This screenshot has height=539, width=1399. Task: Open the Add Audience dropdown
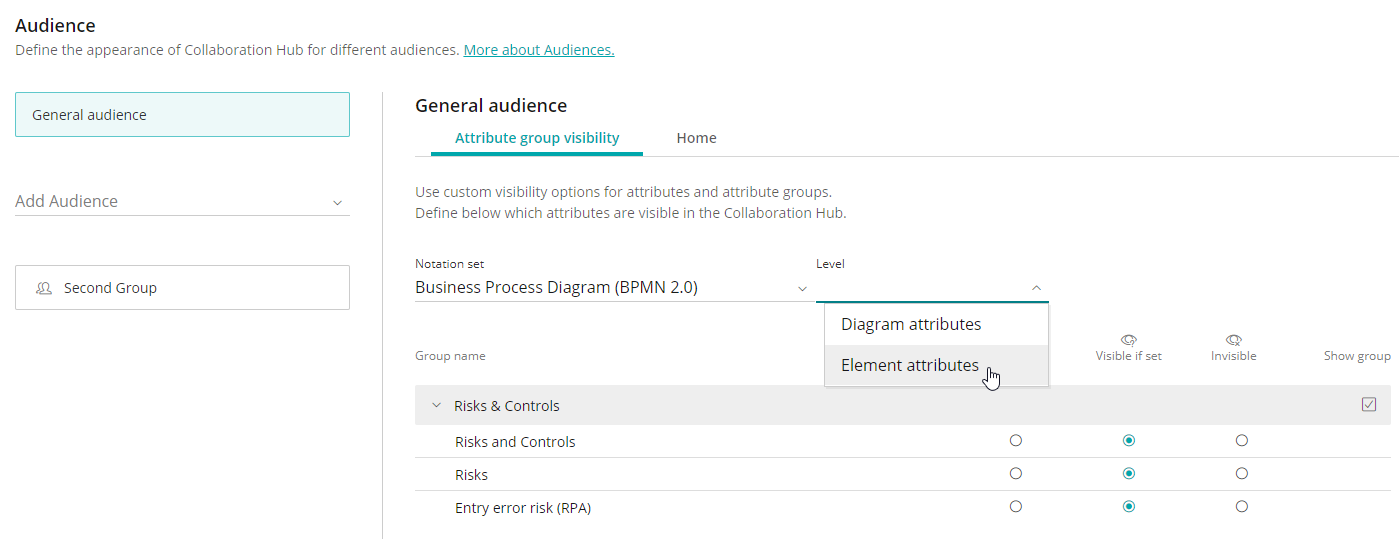182,201
